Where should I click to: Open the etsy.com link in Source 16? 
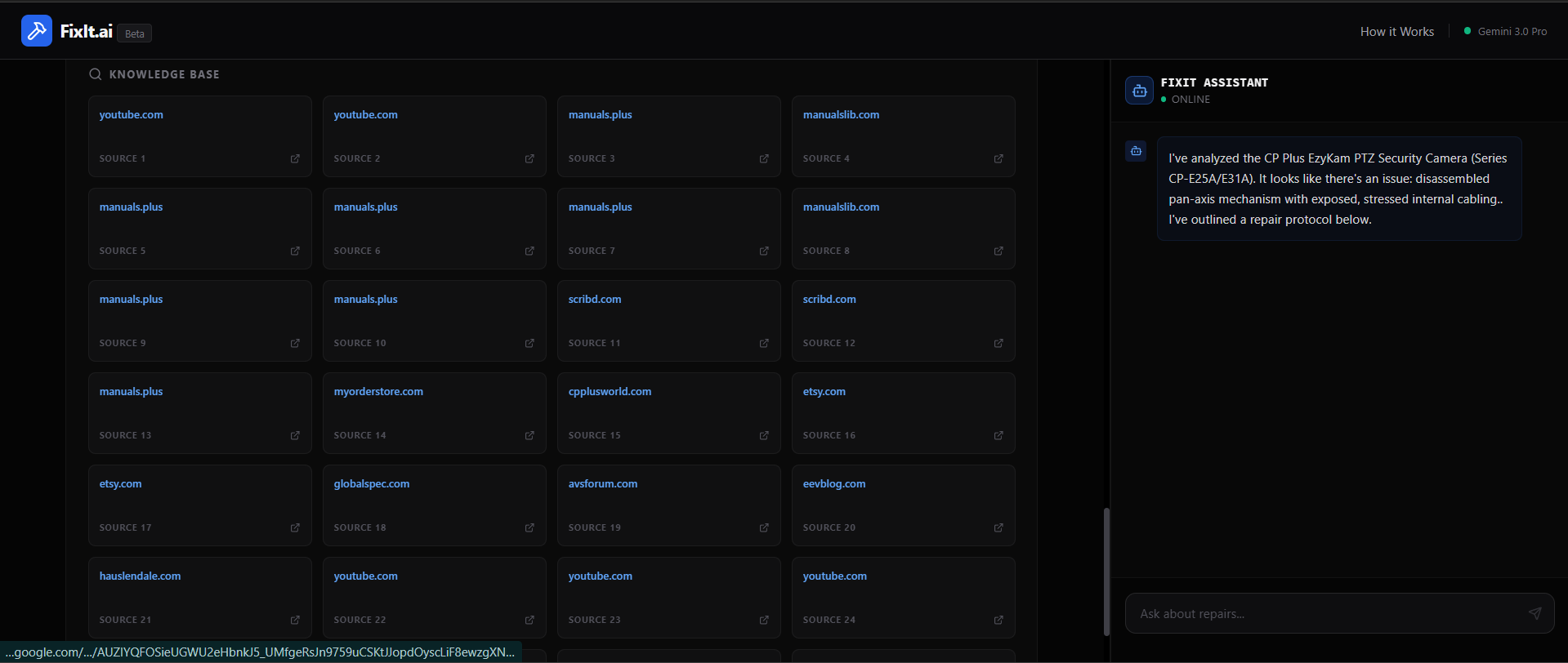point(824,392)
